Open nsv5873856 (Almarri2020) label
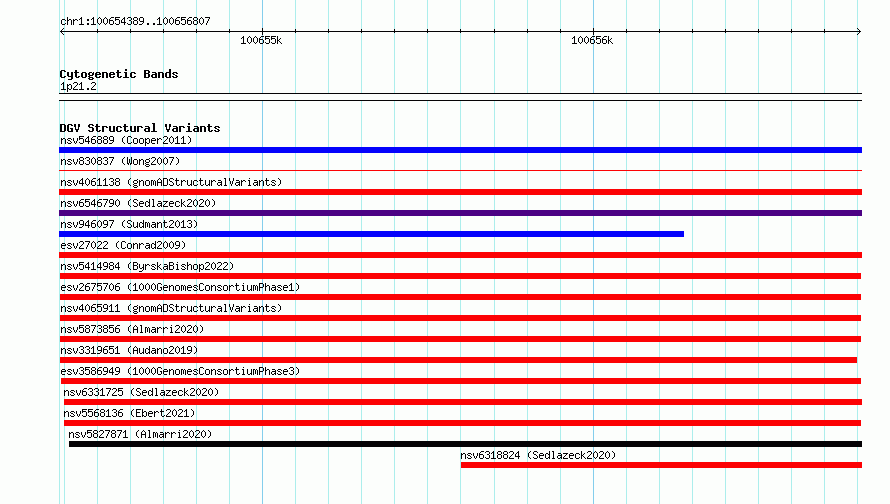The height and width of the screenshot is (504, 890). pyautogui.click(x=132, y=329)
